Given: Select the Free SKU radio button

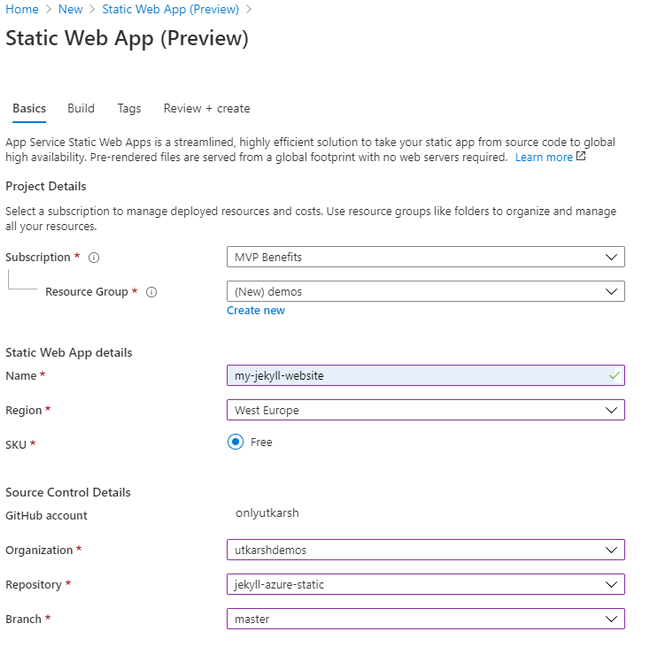Looking at the screenshot, I should (236, 442).
